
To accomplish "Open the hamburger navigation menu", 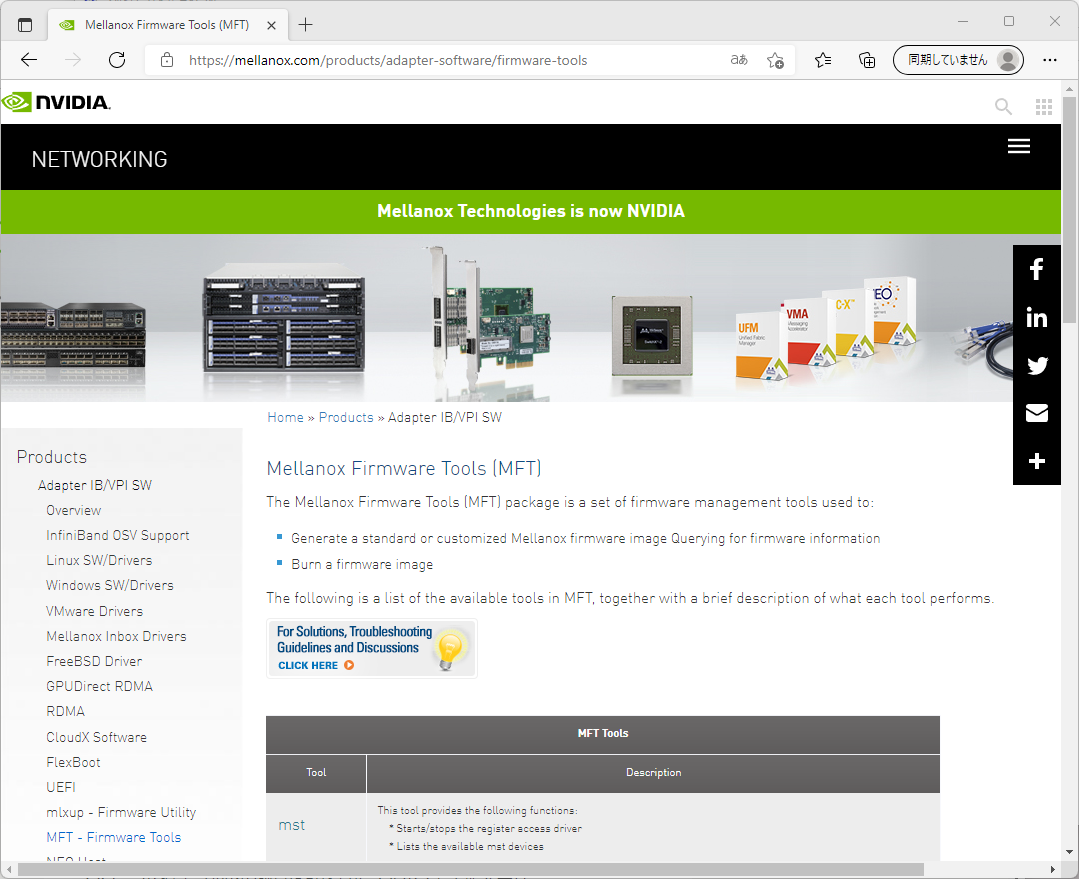I will (1018, 146).
